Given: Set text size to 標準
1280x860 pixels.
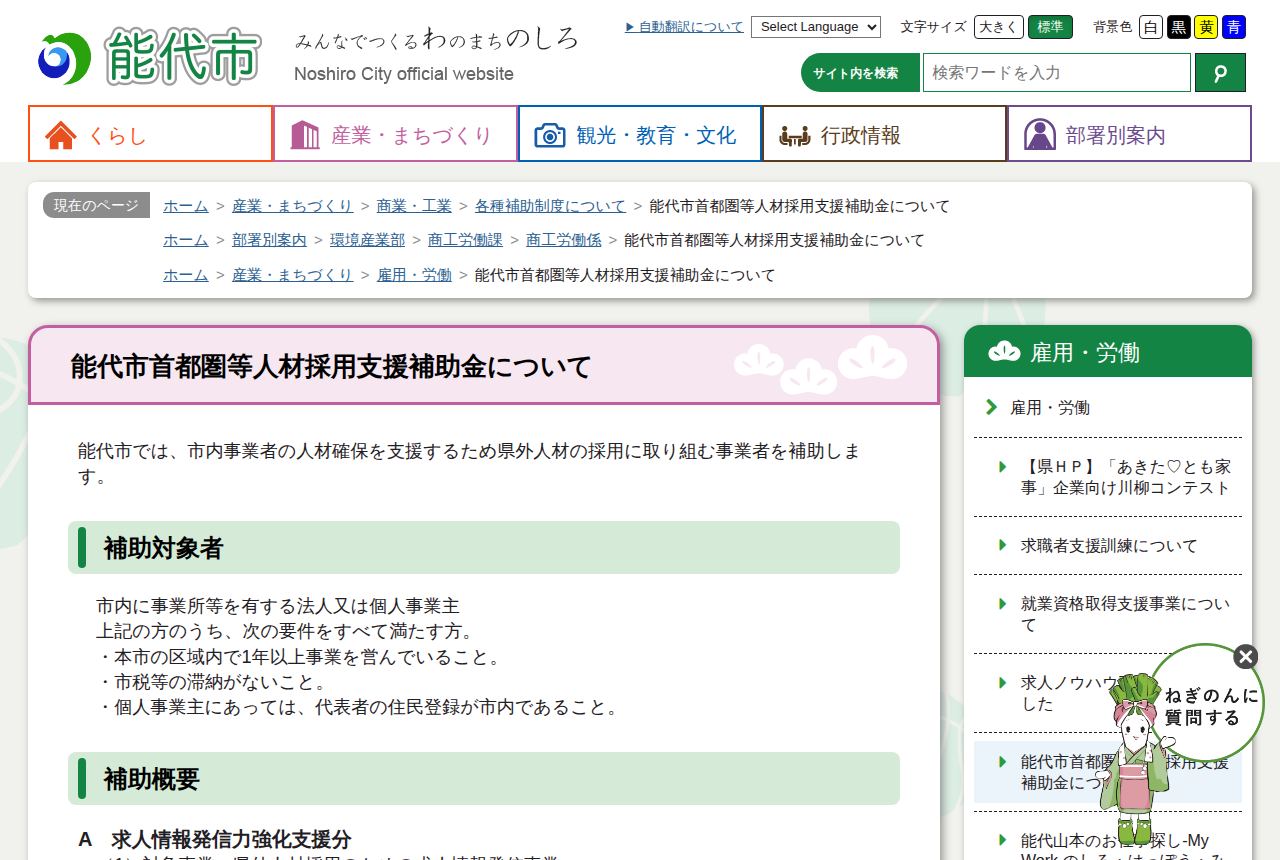Looking at the screenshot, I should (x=1050, y=27).
